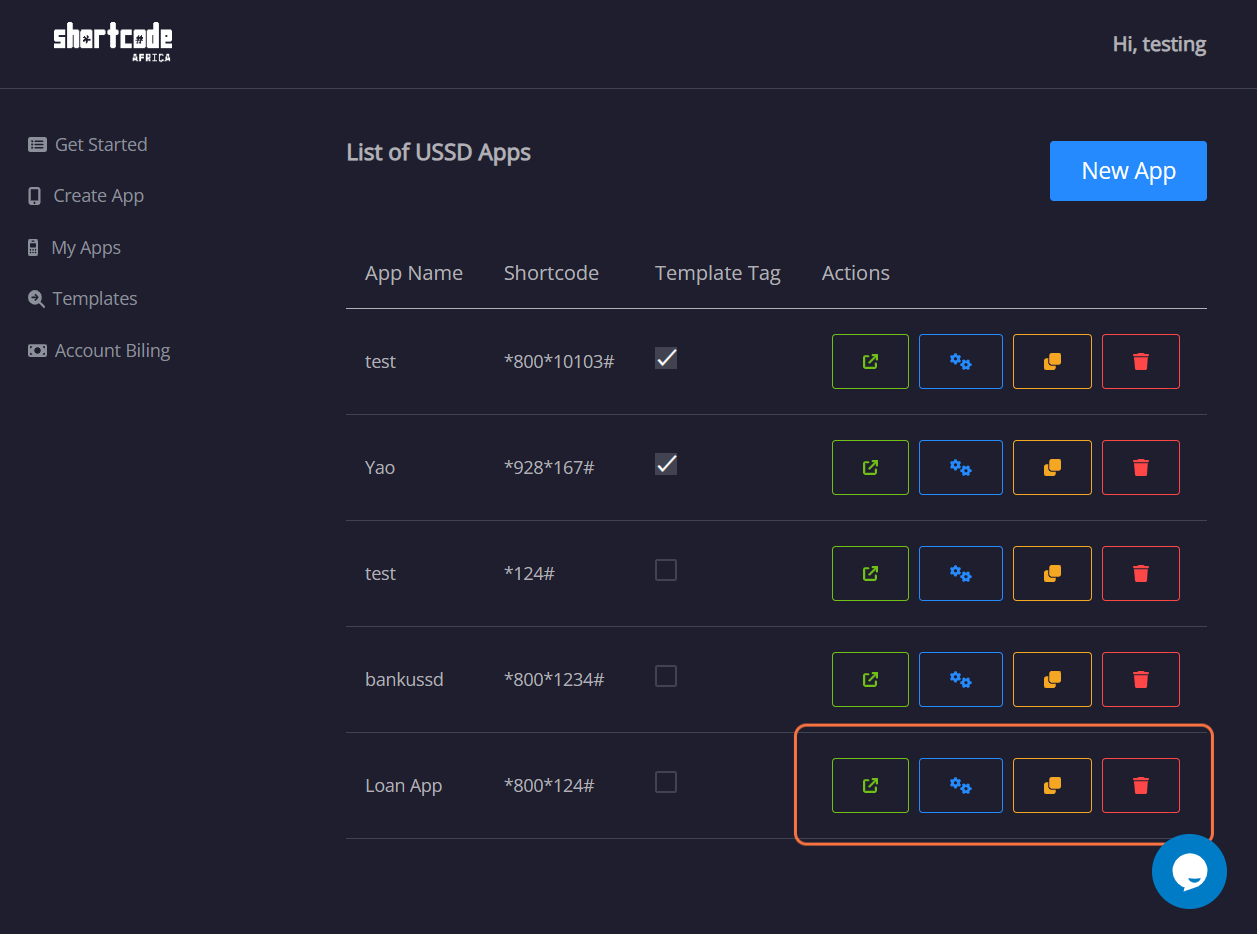Click shortcode *124#

529,573
